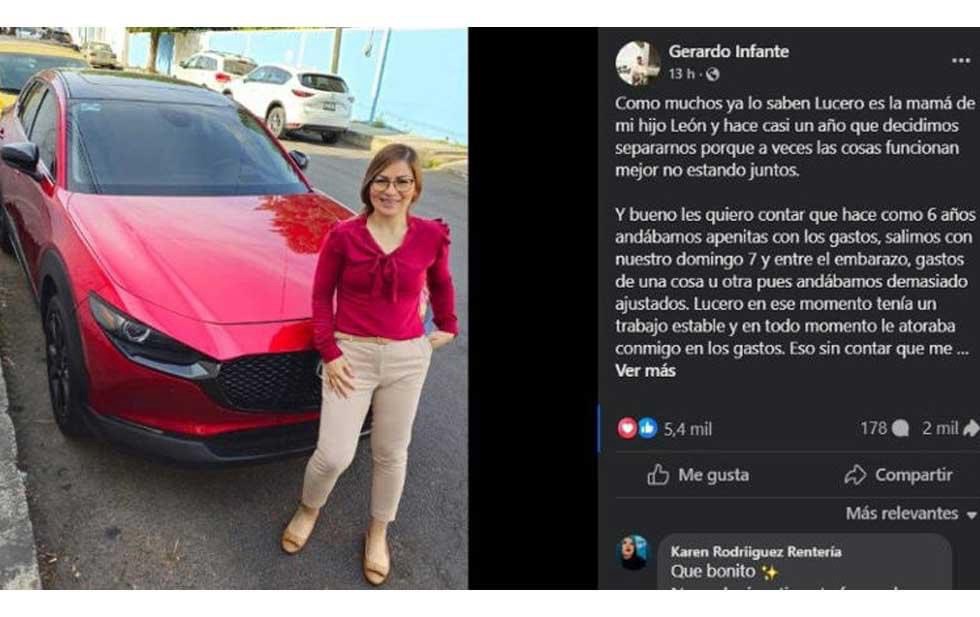Click the thumbs-up icon on Me gusta
Screen dimensions: 980x617
pos(658,475)
